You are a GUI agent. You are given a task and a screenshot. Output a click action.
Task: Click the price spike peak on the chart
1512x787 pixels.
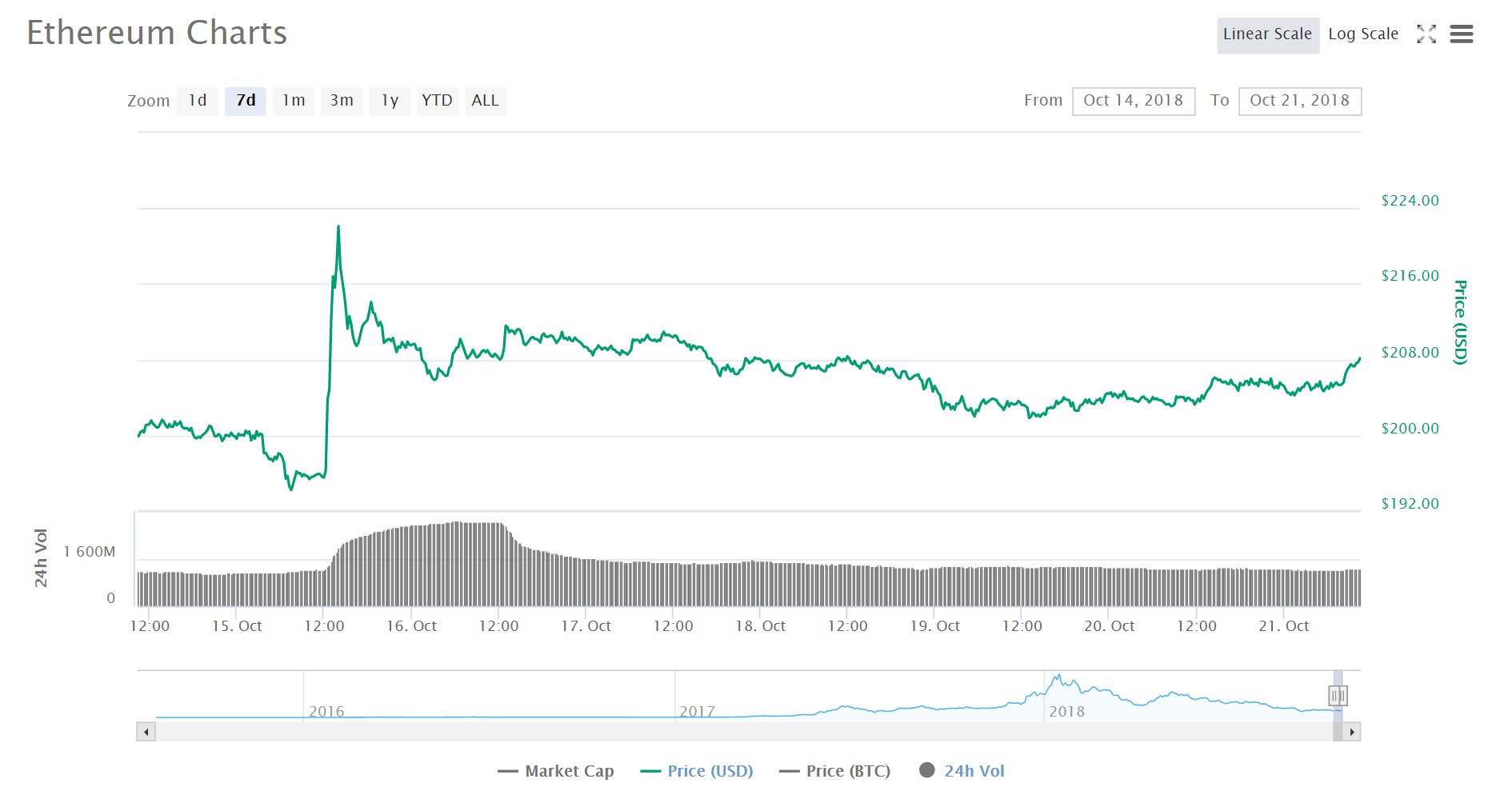click(338, 227)
